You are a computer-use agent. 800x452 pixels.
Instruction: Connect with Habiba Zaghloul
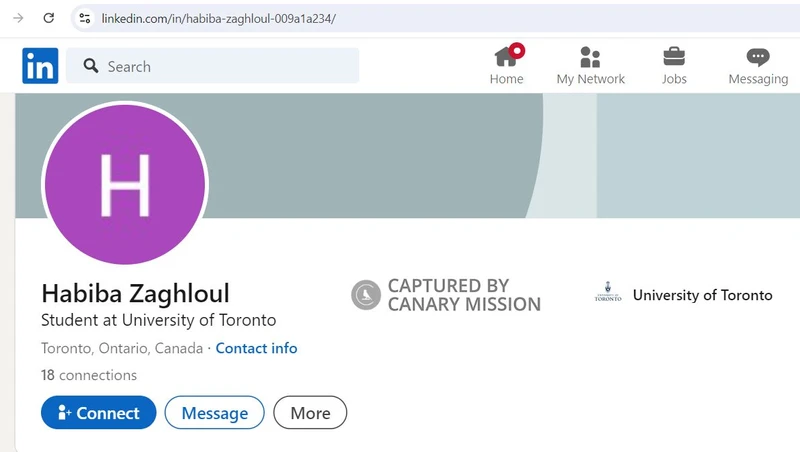tap(98, 412)
